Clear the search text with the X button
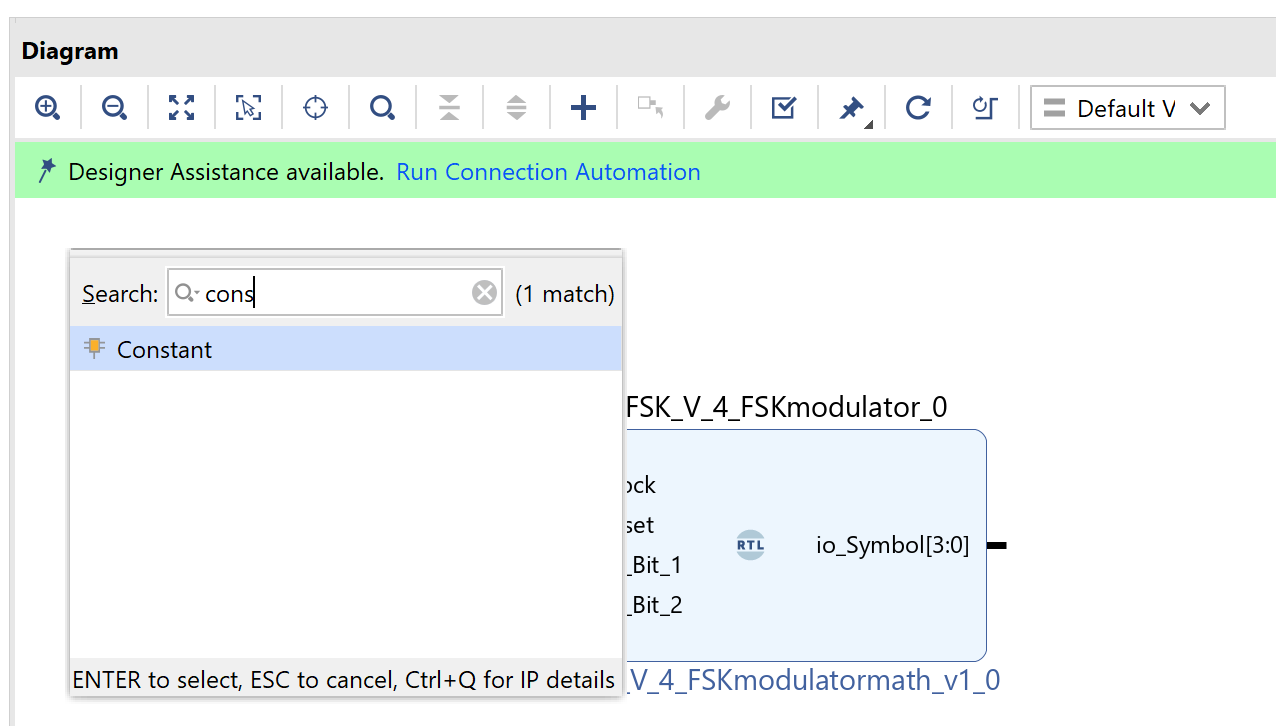The height and width of the screenshot is (726, 1276). point(484,293)
